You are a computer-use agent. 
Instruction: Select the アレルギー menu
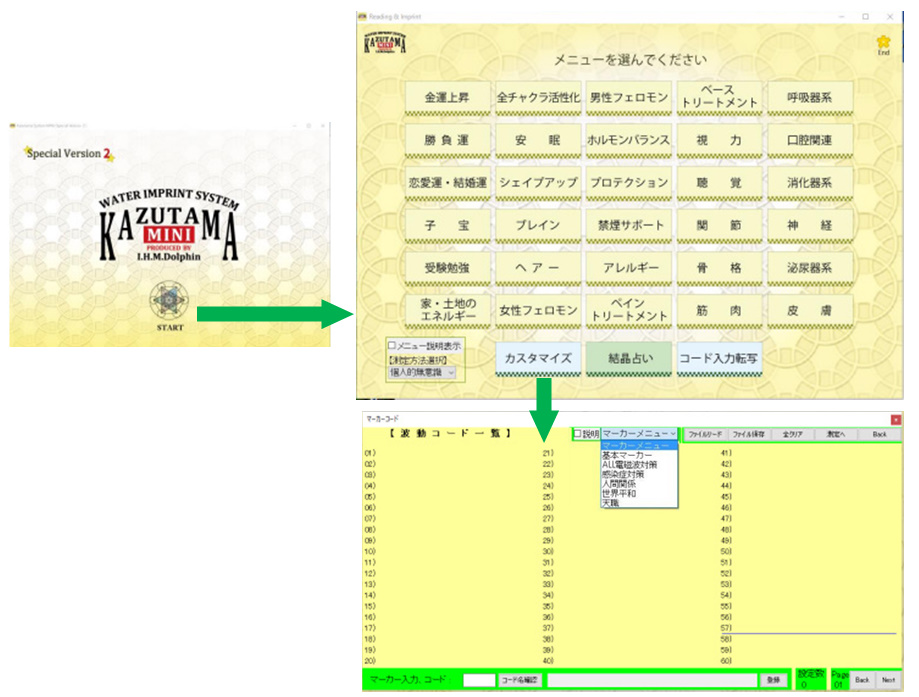(x=629, y=268)
